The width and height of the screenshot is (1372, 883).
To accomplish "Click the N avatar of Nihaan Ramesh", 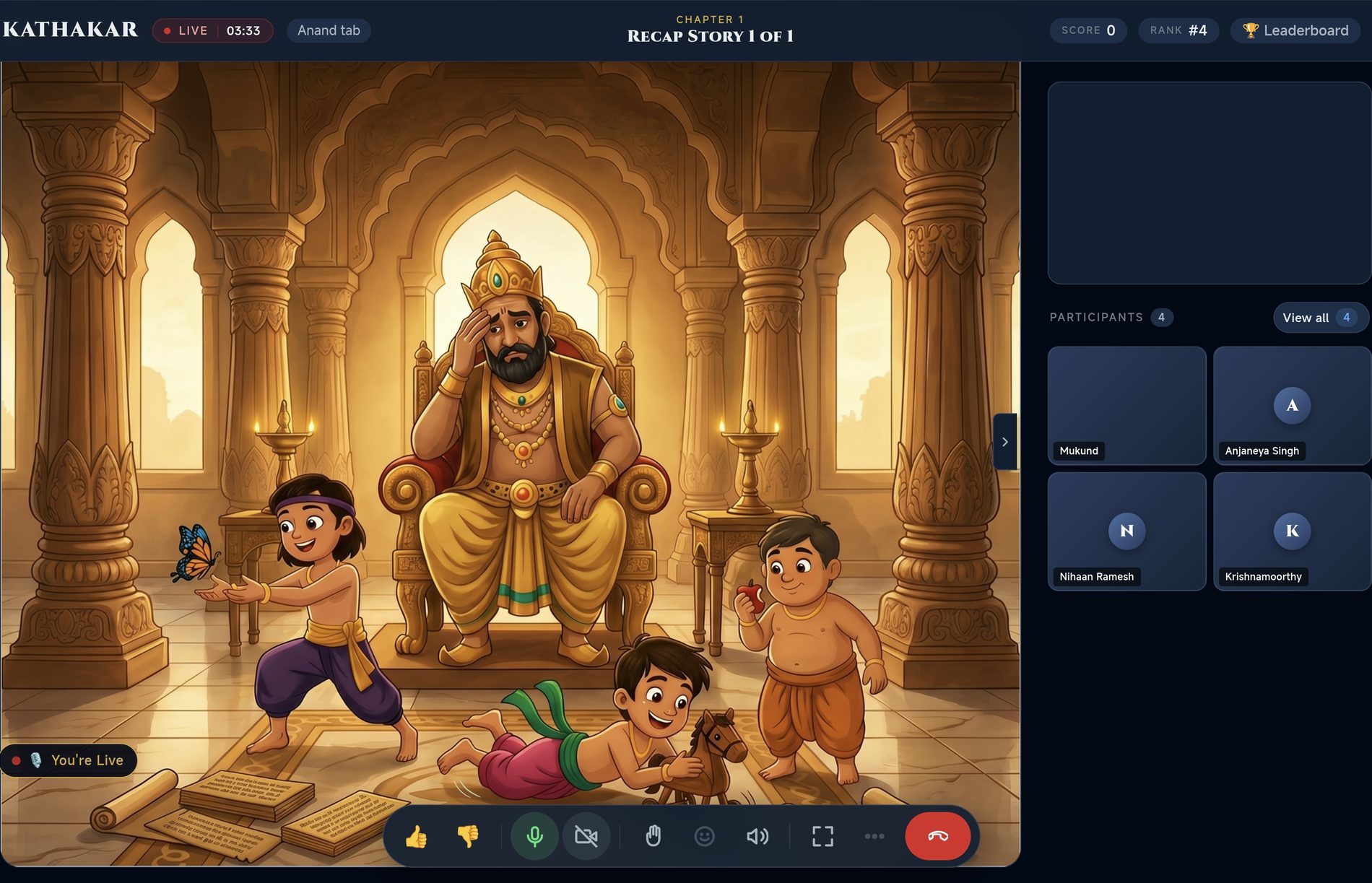I will [1126, 531].
